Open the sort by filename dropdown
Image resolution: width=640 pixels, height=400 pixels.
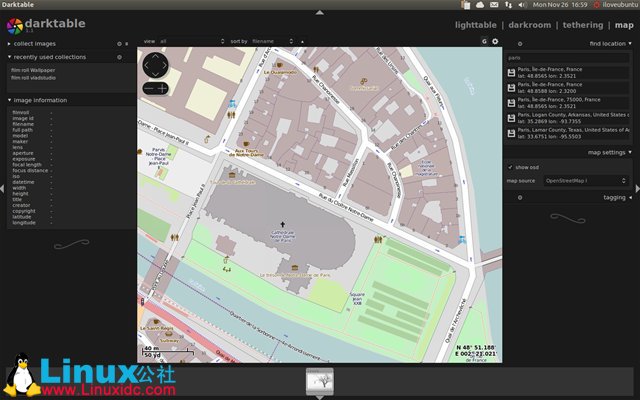pos(272,41)
